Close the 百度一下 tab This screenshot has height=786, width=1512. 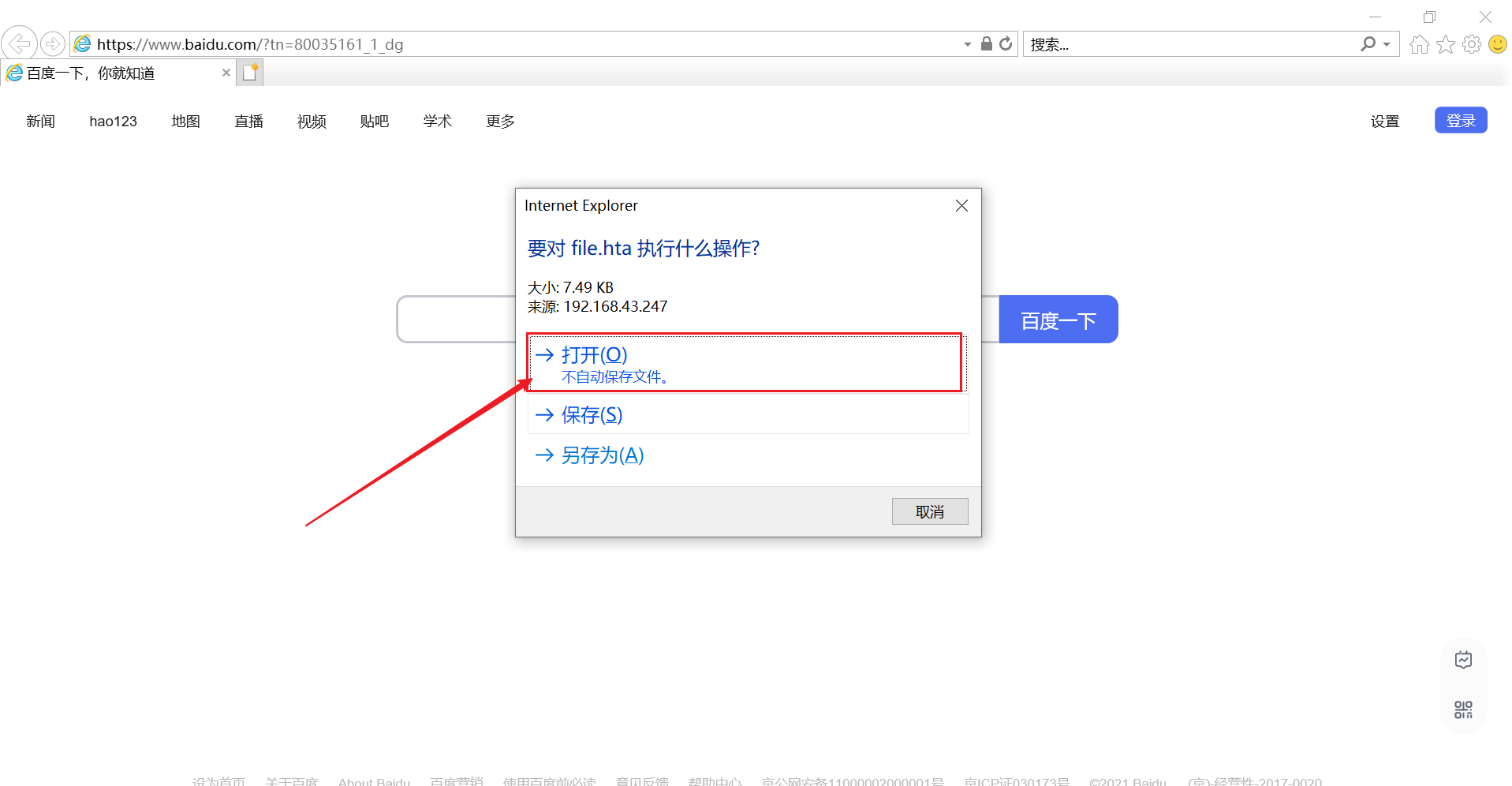click(x=226, y=73)
